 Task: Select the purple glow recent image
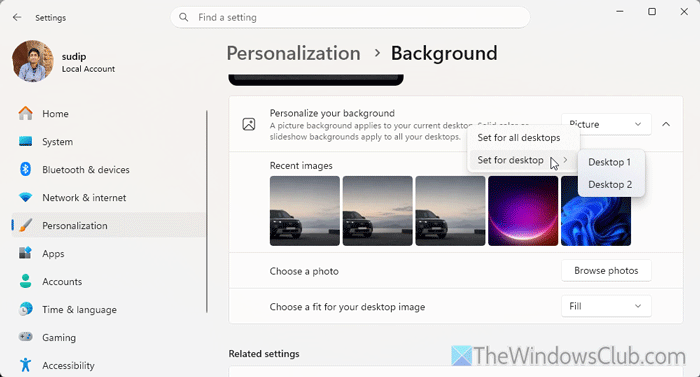click(x=523, y=211)
